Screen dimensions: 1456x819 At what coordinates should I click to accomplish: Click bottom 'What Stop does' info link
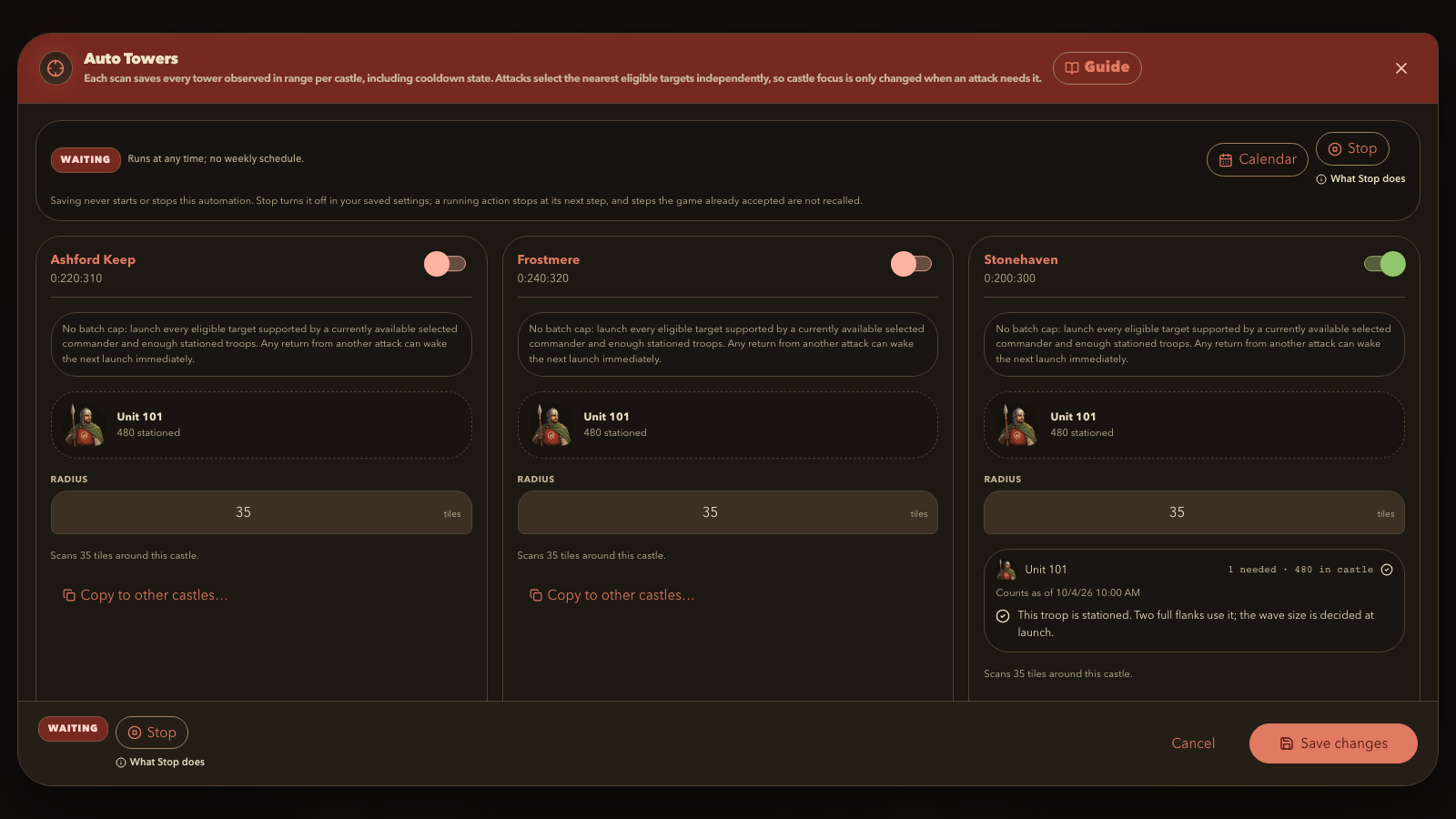tap(160, 763)
